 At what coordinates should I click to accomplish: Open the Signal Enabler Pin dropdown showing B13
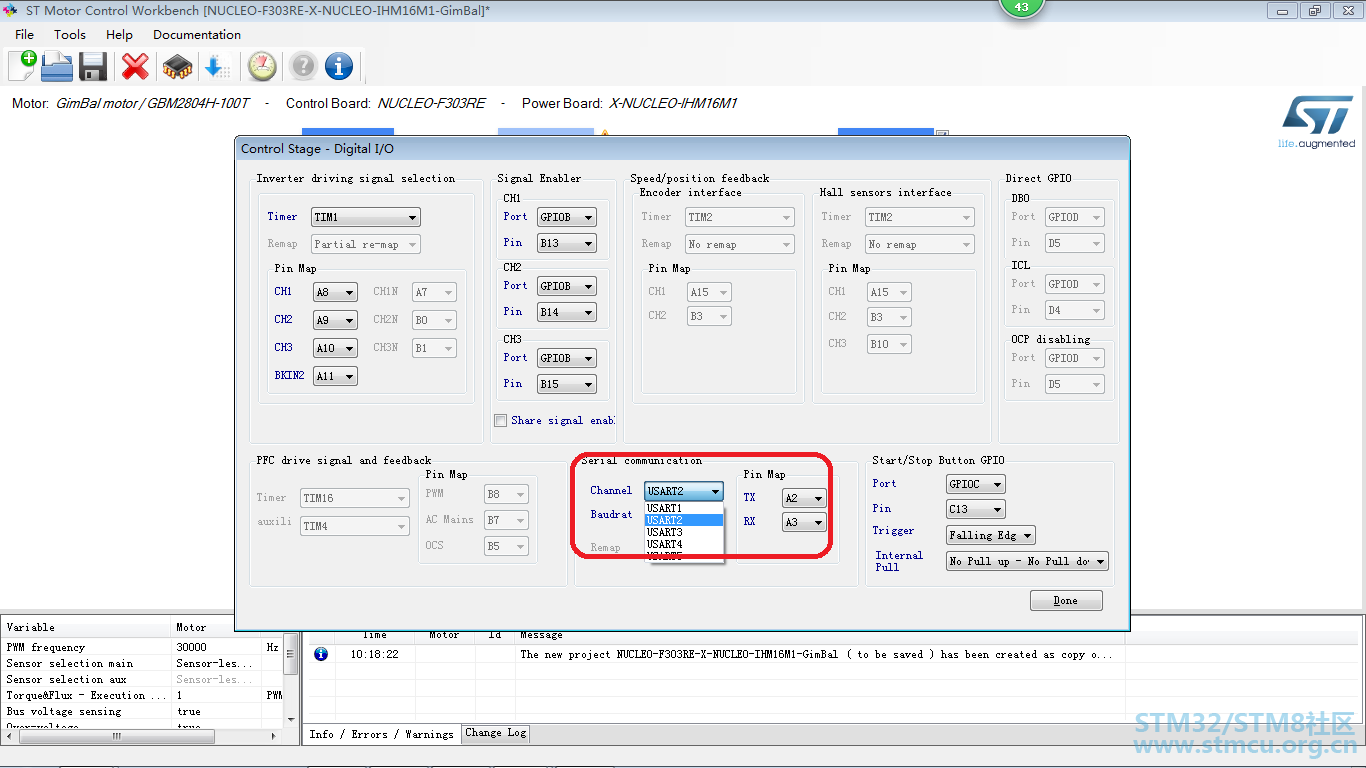pyautogui.click(x=566, y=243)
